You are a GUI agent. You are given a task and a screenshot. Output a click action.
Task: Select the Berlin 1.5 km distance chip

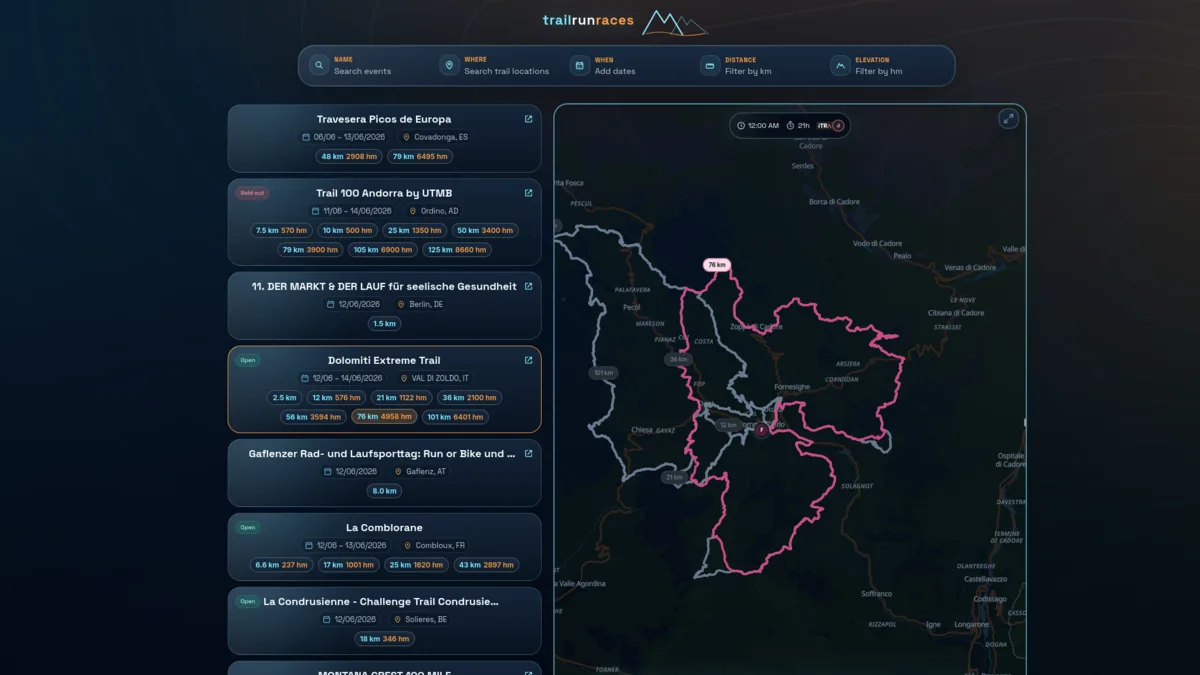pyautogui.click(x=384, y=323)
